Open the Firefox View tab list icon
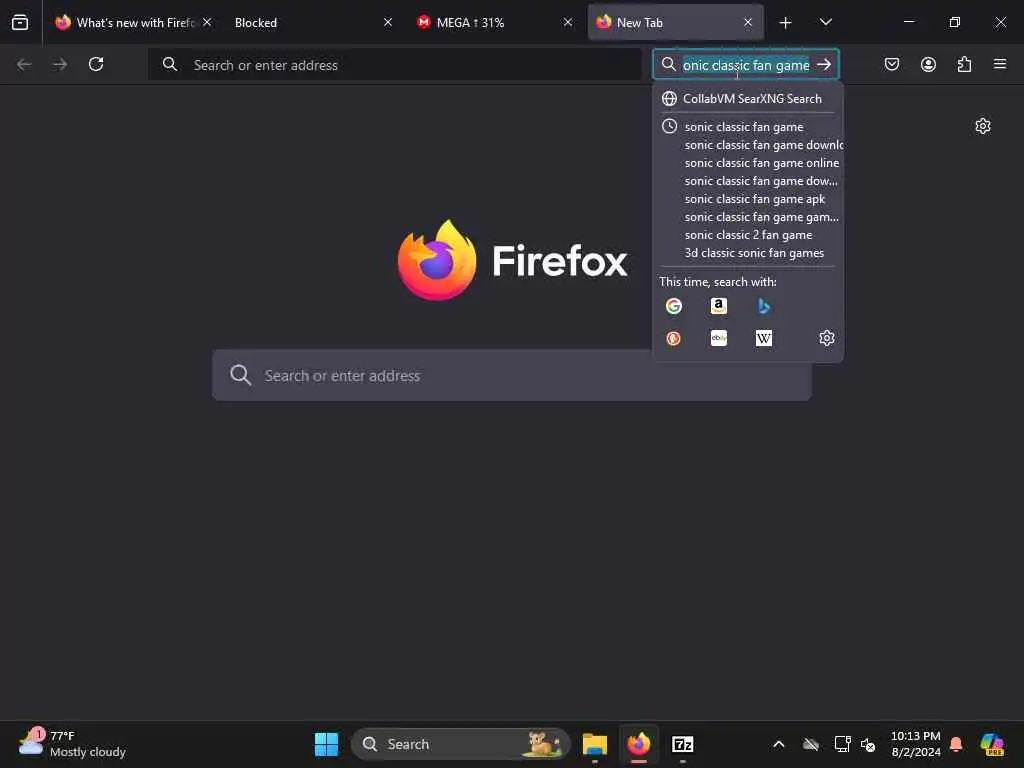The image size is (1024, 768). (20, 23)
